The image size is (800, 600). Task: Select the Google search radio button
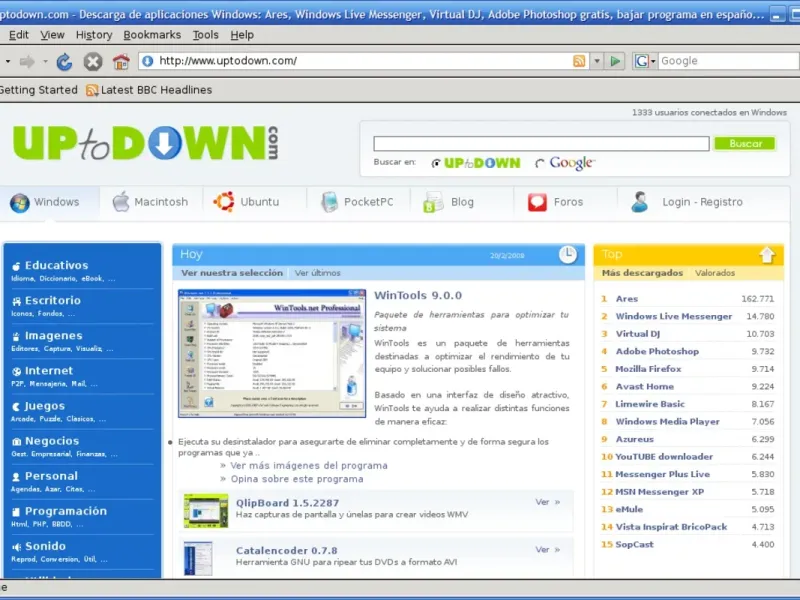pos(539,163)
